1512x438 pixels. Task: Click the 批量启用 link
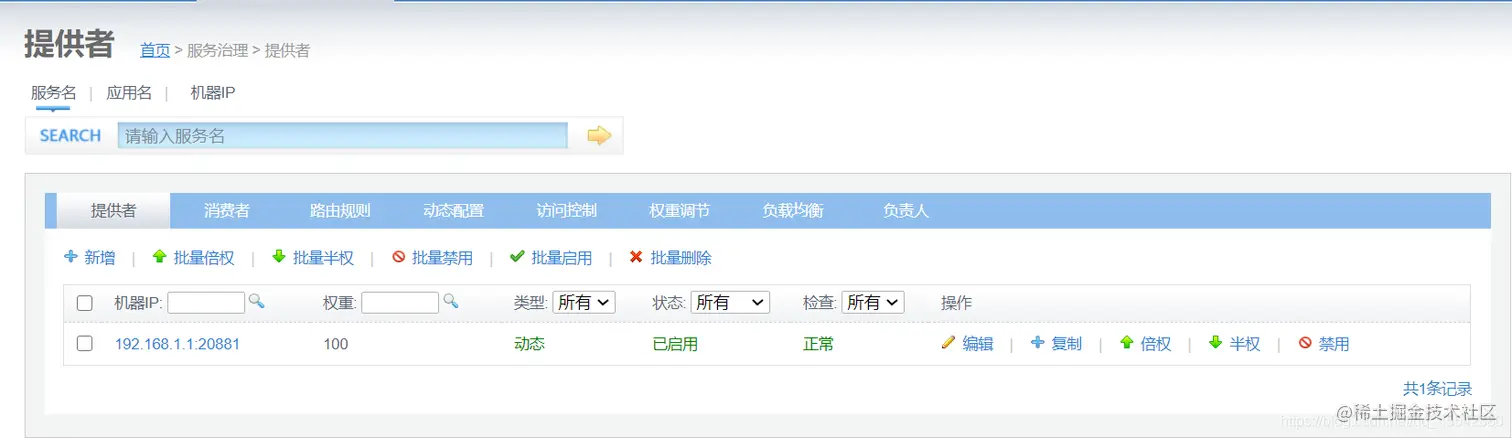tap(561, 258)
